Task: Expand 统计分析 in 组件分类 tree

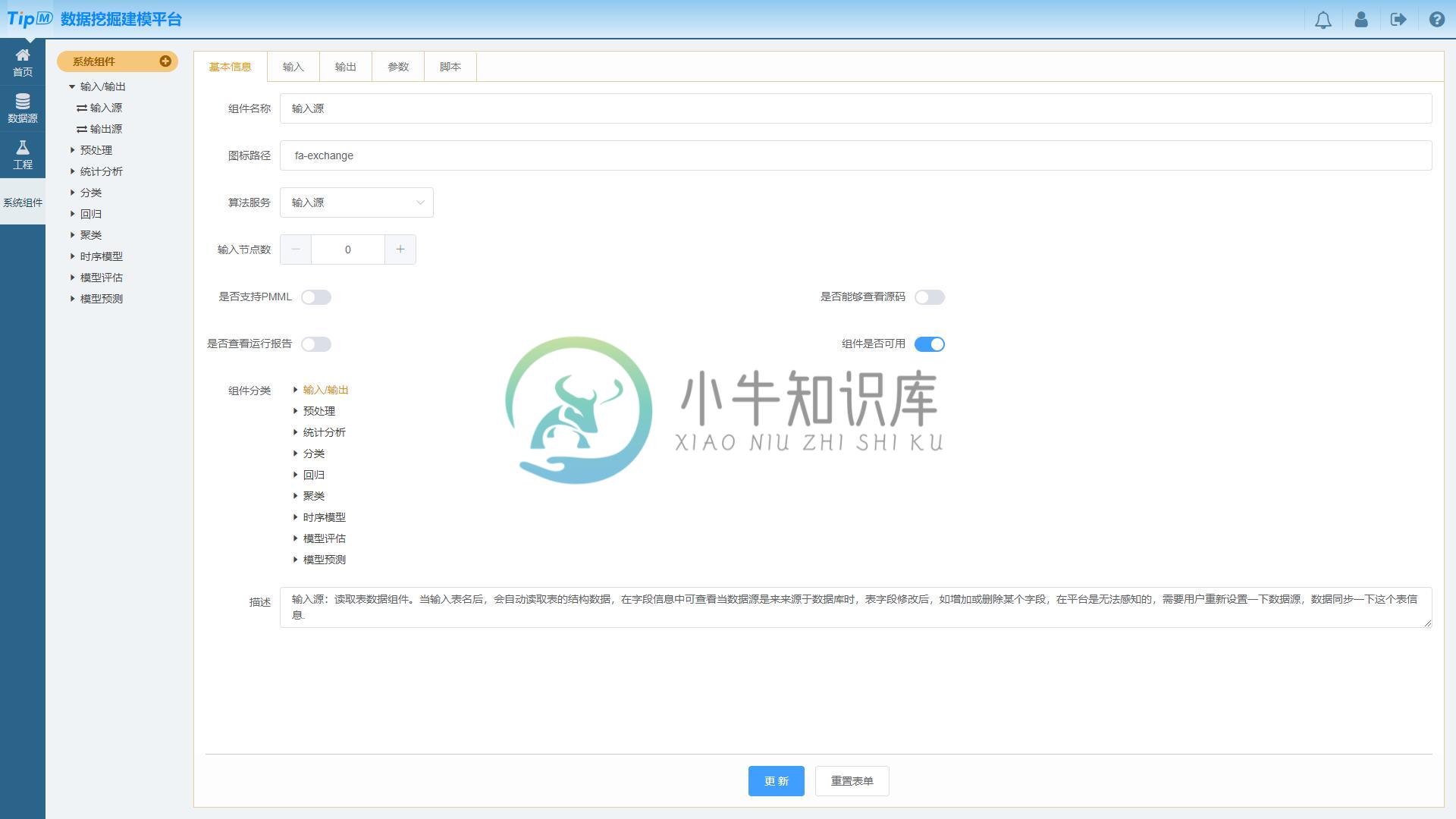Action: click(296, 432)
